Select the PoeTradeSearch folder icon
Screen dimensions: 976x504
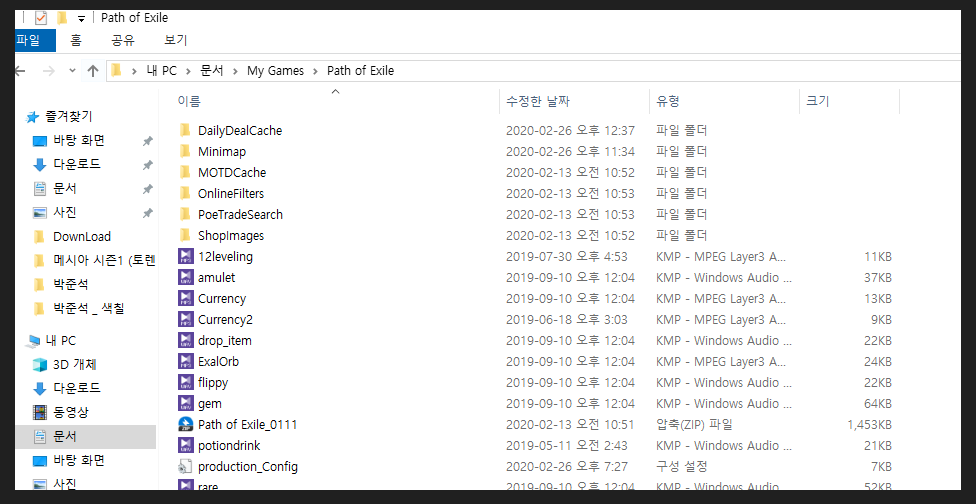pyautogui.click(x=185, y=214)
